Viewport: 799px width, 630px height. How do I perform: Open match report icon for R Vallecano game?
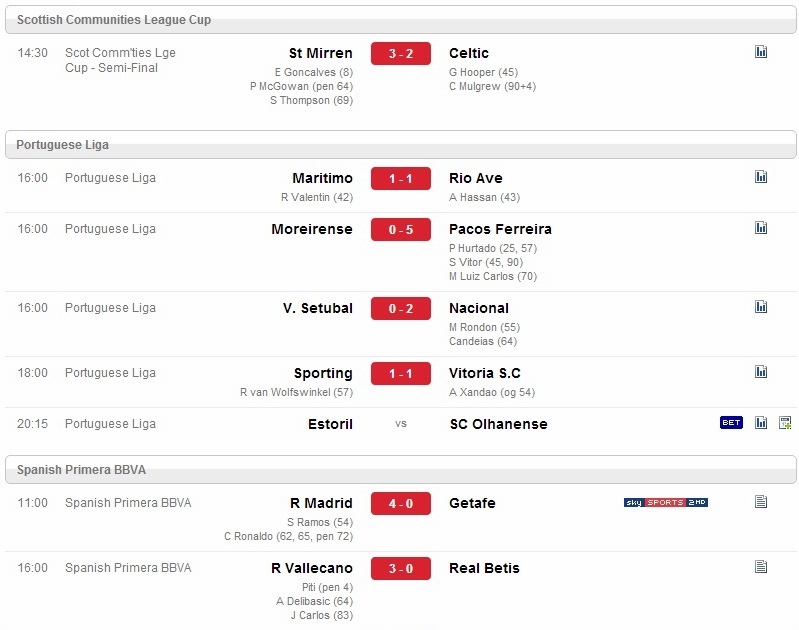761,566
